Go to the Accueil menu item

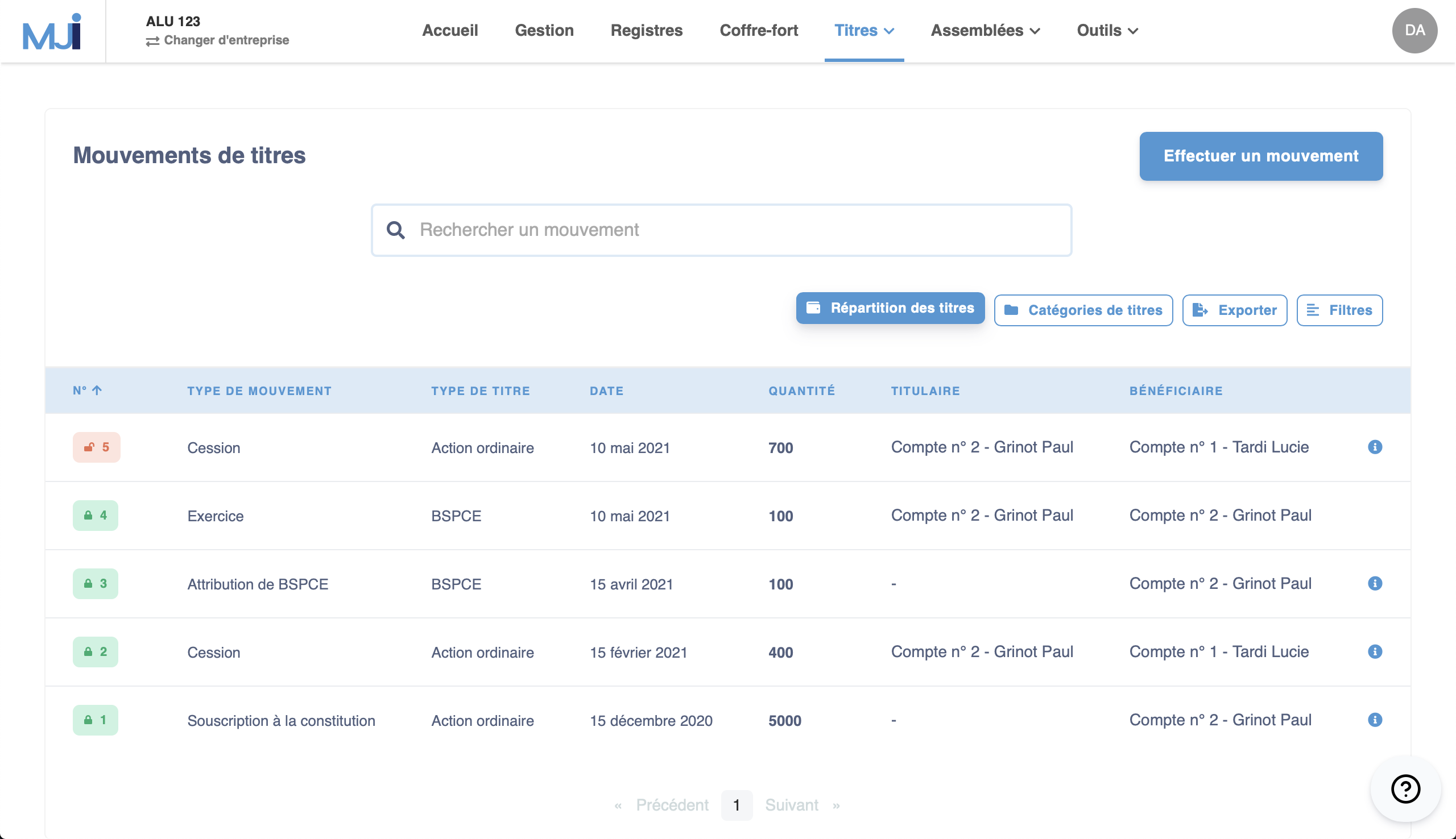[450, 31]
